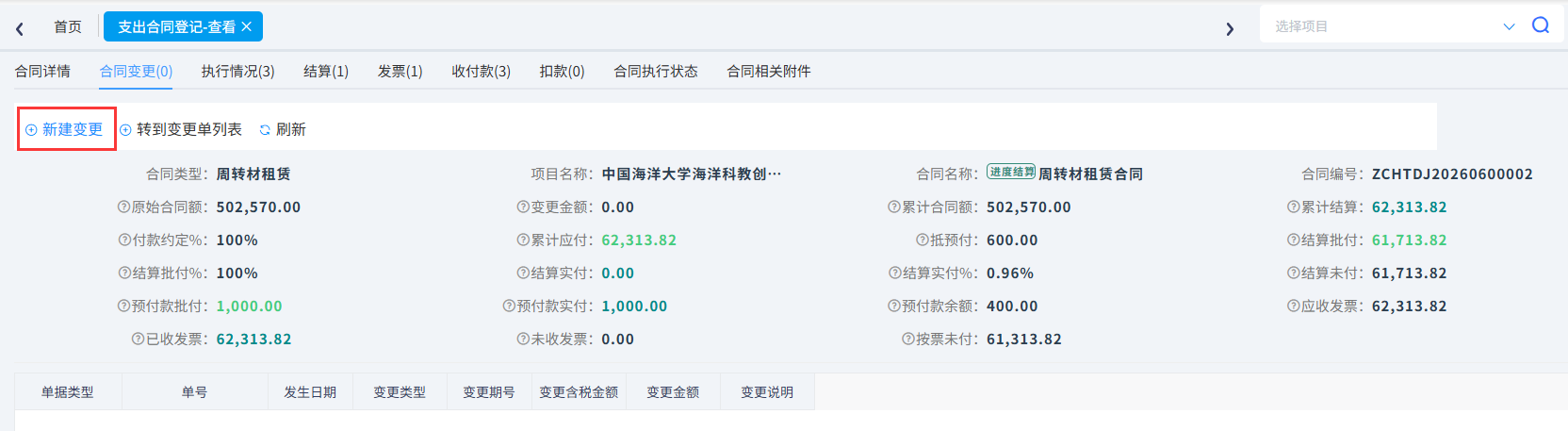Click the 变更类型 column header
The image size is (1568, 431).
click(x=400, y=391)
